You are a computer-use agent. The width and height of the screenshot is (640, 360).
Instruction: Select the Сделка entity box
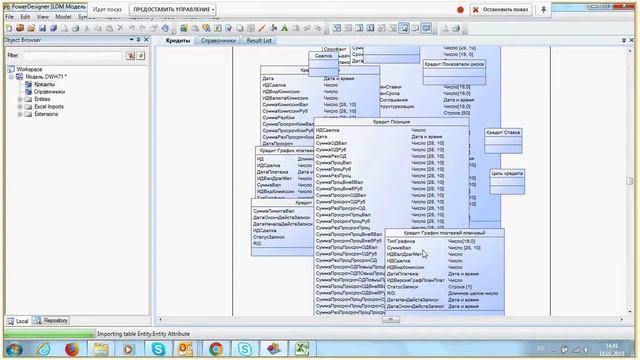tap(323, 64)
